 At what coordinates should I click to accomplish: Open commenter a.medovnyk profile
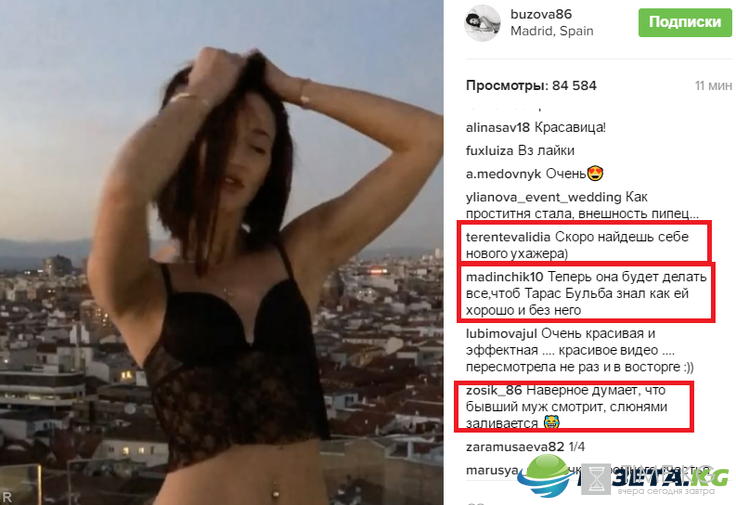coord(503,174)
